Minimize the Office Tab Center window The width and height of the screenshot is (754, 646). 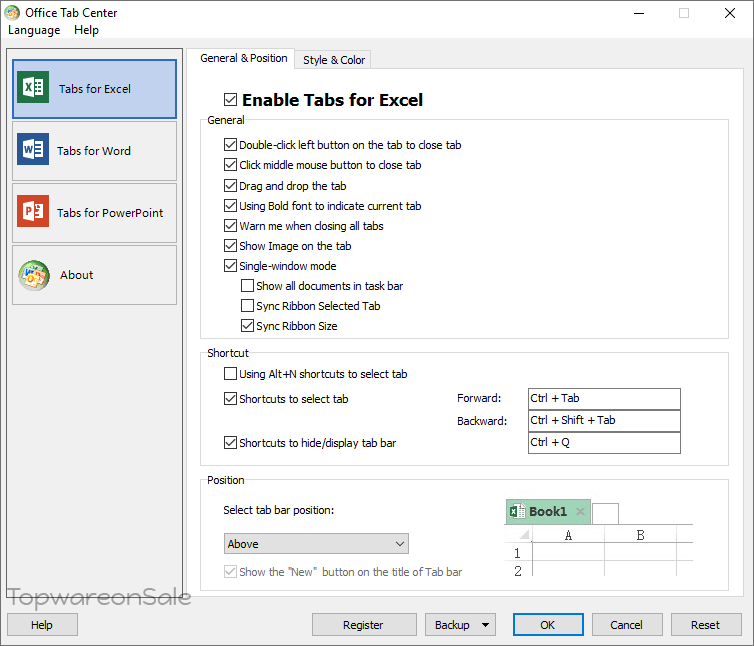click(x=639, y=13)
